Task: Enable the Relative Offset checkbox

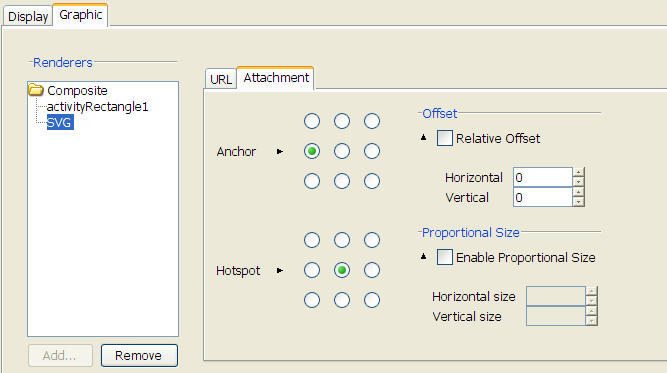Action: pyautogui.click(x=445, y=138)
